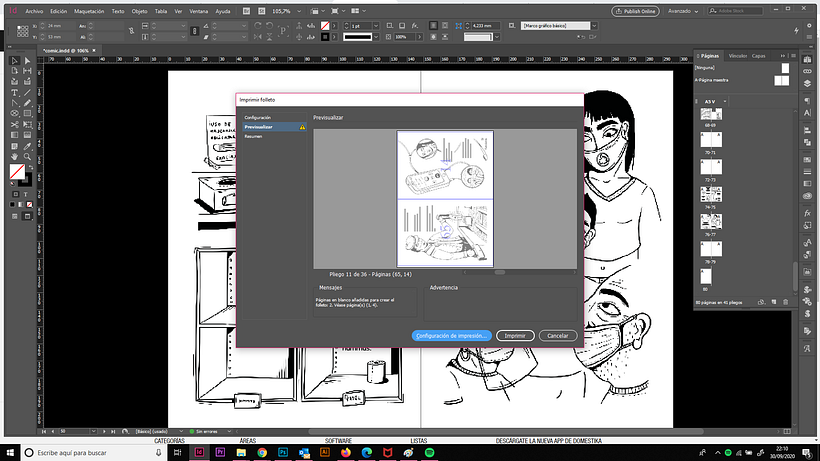
Task: Open the object style dropdown Marco gráfico básico
Action: pos(594,26)
